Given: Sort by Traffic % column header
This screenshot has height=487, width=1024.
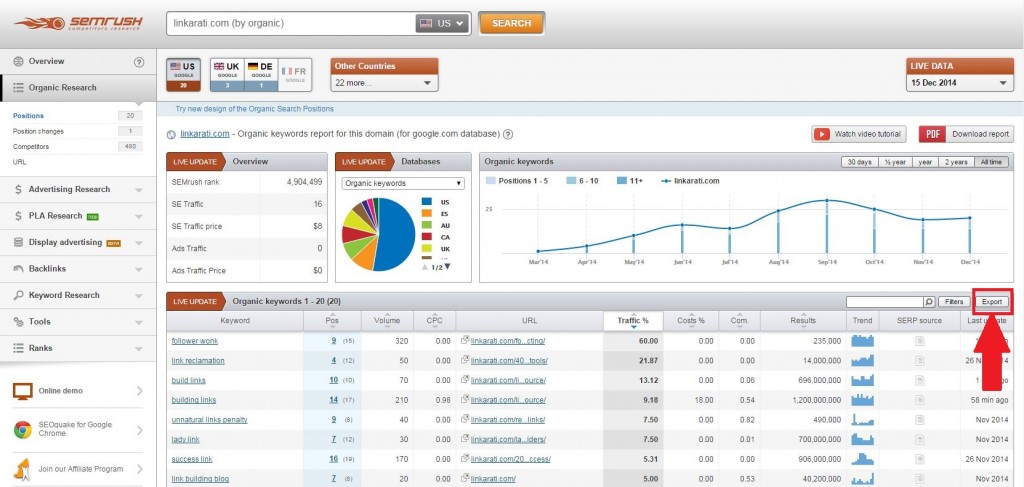Looking at the screenshot, I should click(x=633, y=321).
